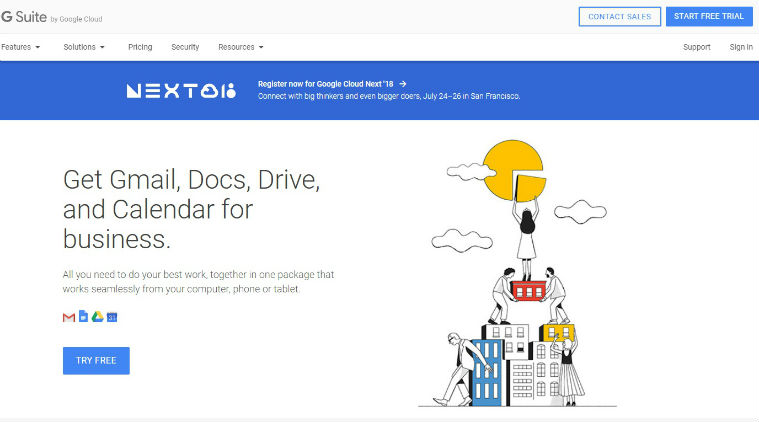The height and width of the screenshot is (422, 759).
Task: Open the Support link
Action: tap(697, 47)
